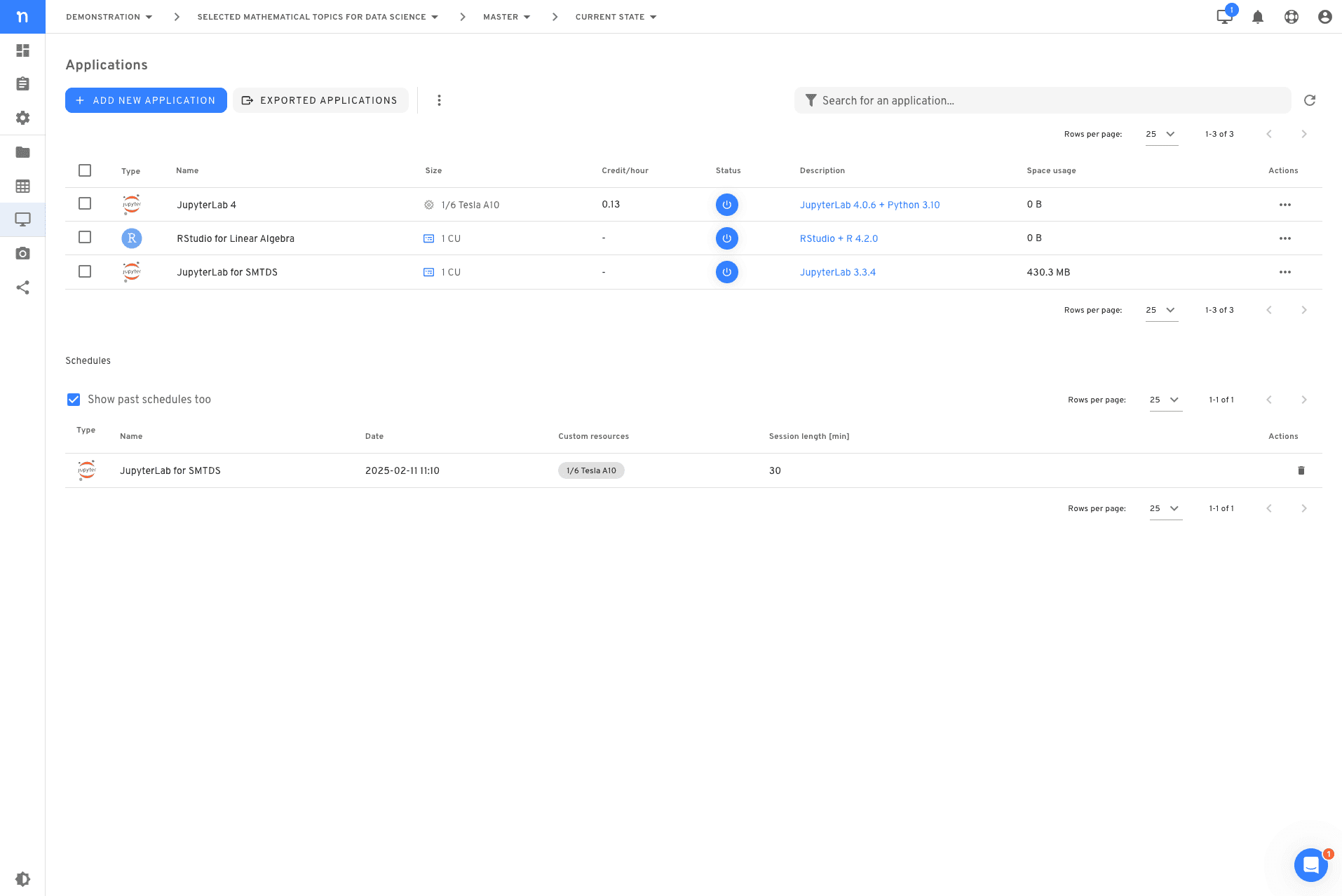The height and width of the screenshot is (896, 1342).
Task: Expand the MASTER breadcrumb dropdown
Action: click(x=506, y=17)
